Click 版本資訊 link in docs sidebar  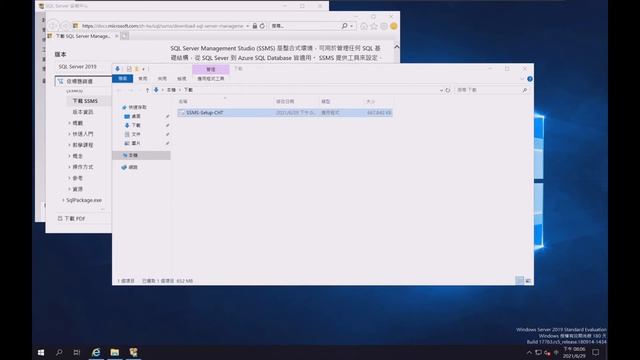tap(83, 112)
